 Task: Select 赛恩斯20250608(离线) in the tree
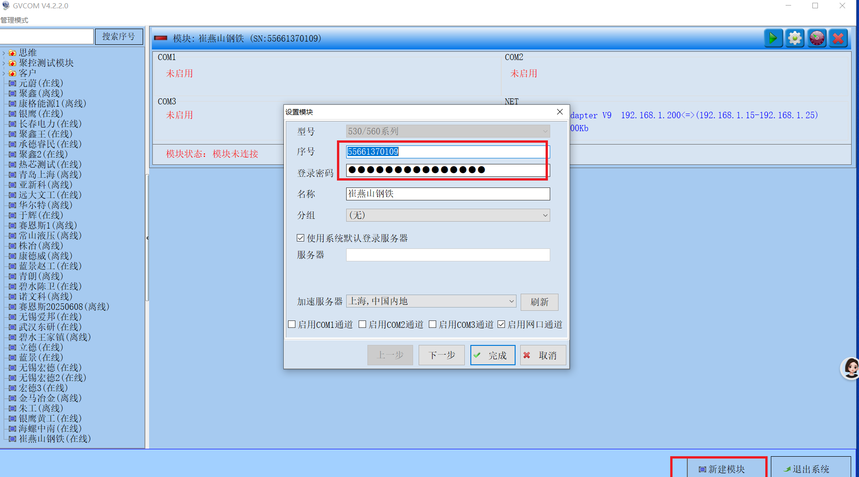[64, 307]
